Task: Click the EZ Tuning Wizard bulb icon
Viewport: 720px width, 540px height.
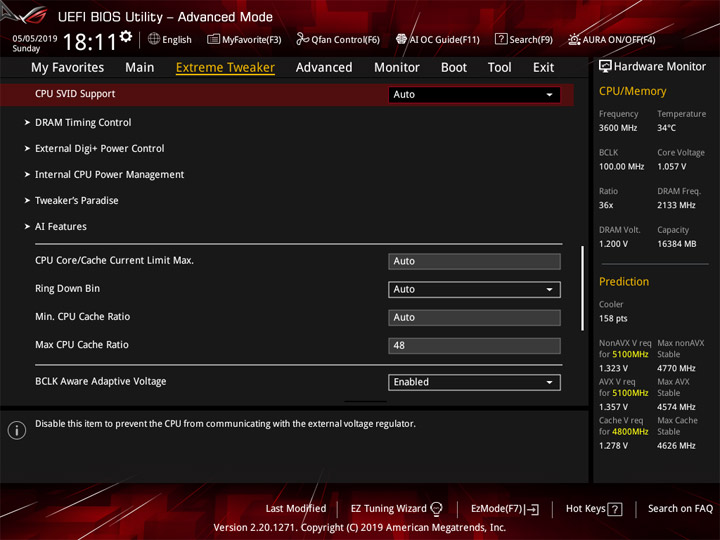Action: pos(436,509)
